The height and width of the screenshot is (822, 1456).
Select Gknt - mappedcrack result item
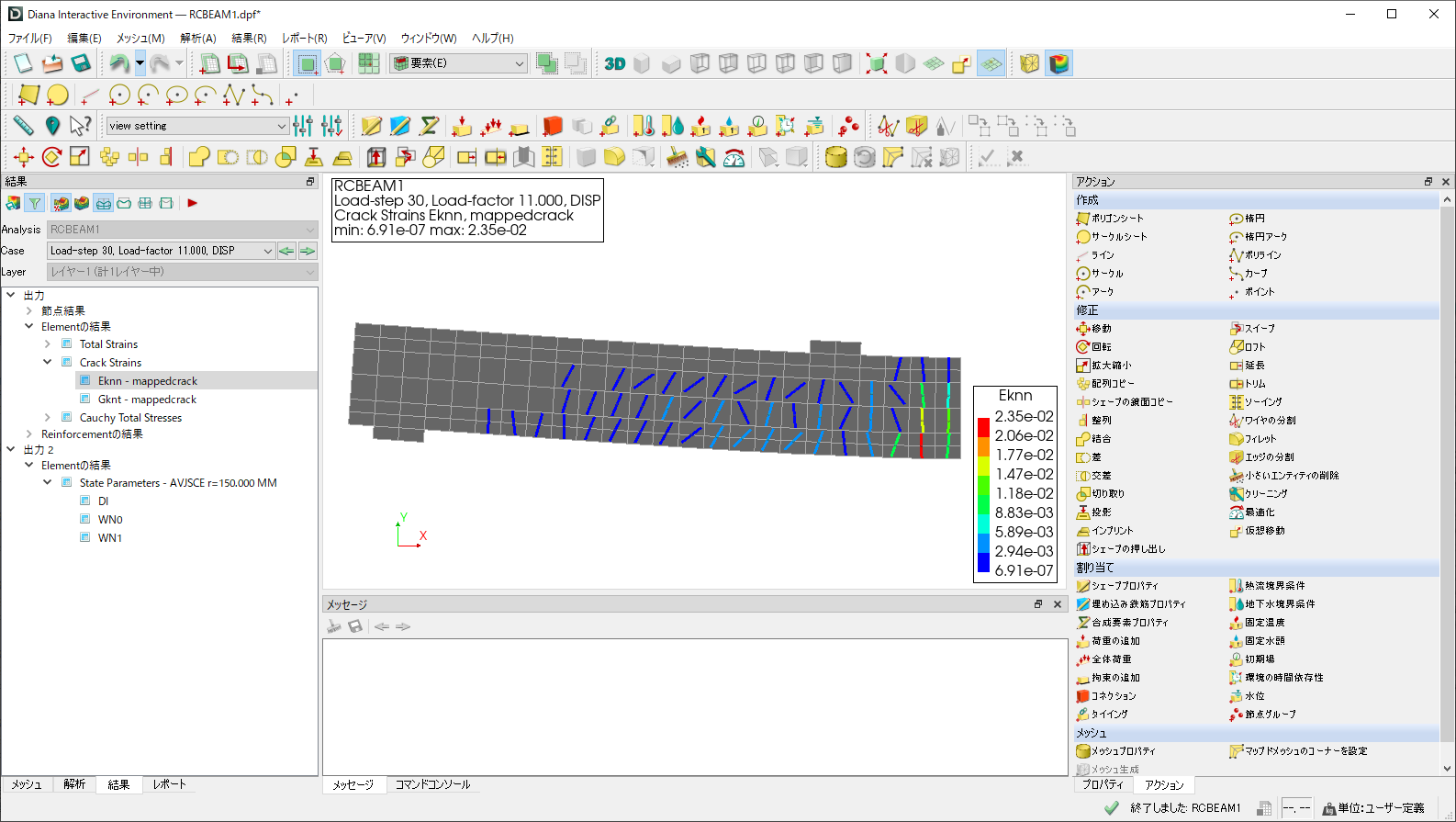[147, 400]
